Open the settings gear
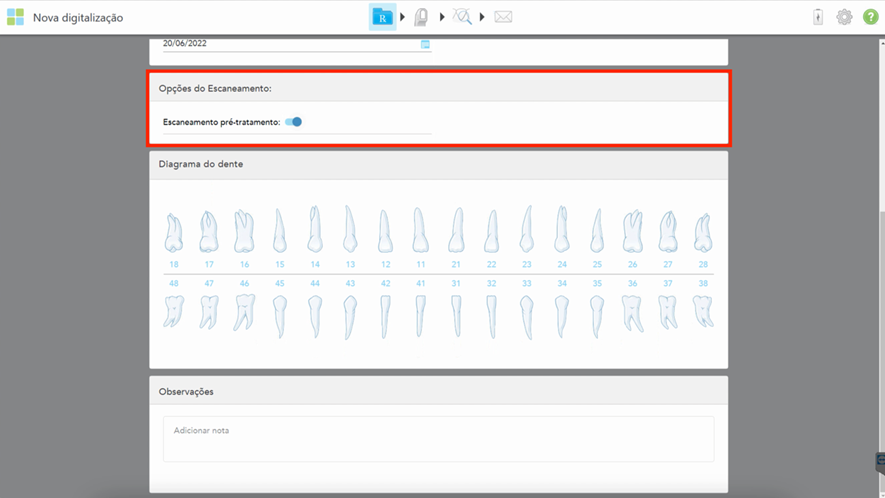885x498 pixels. click(x=844, y=17)
